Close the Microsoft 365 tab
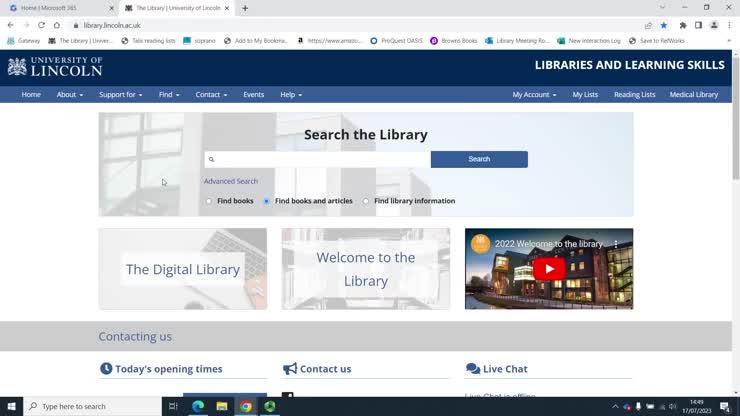This screenshot has width=740, height=416. coord(111,8)
